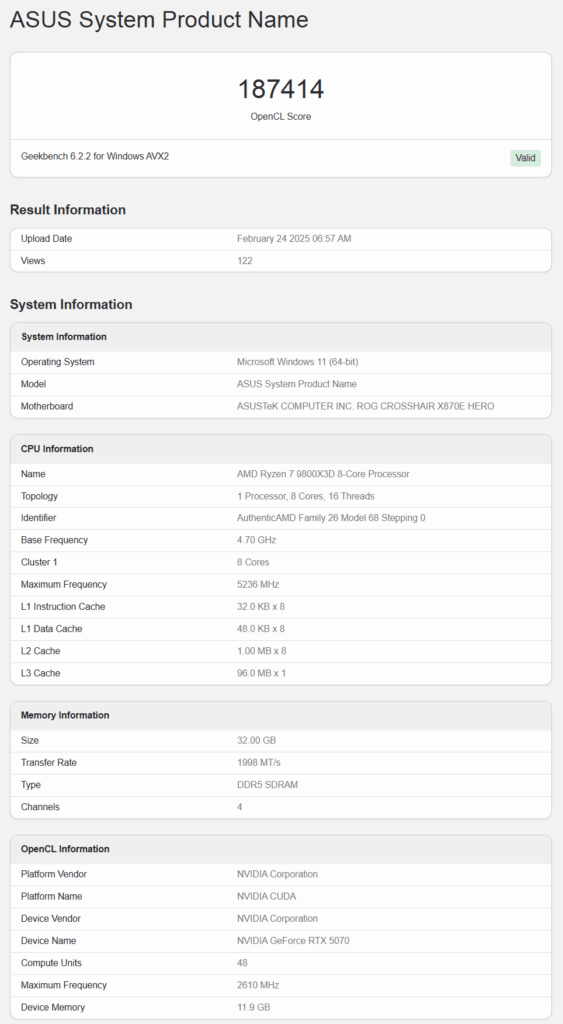Click the Result Information section heading
This screenshot has width=563, height=1024.
click(x=68, y=210)
